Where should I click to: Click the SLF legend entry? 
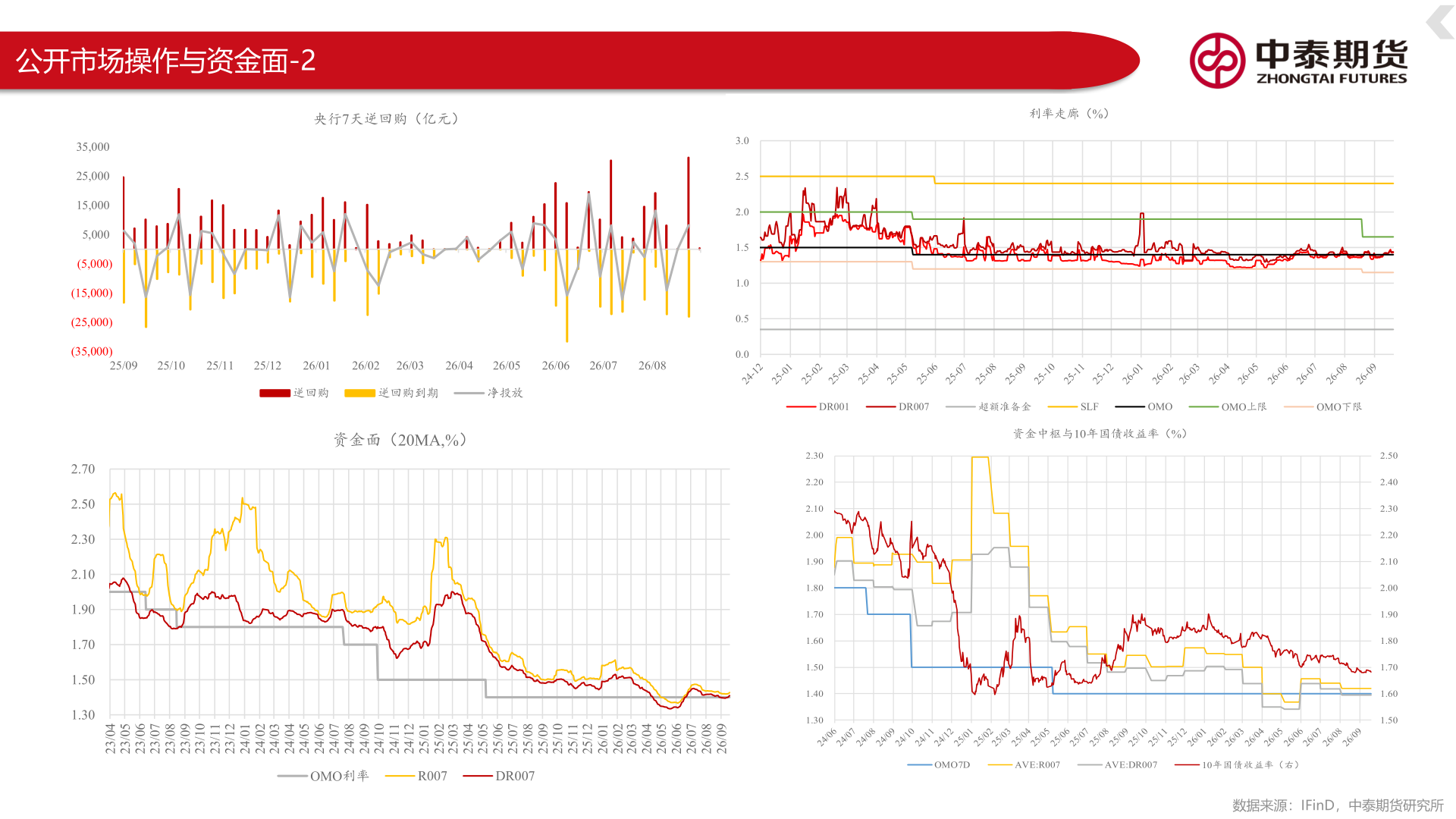[x=1072, y=407]
